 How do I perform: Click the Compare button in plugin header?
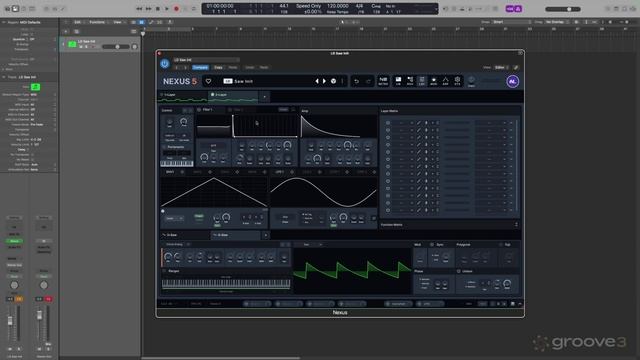pyautogui.click(x=200, y=67)
